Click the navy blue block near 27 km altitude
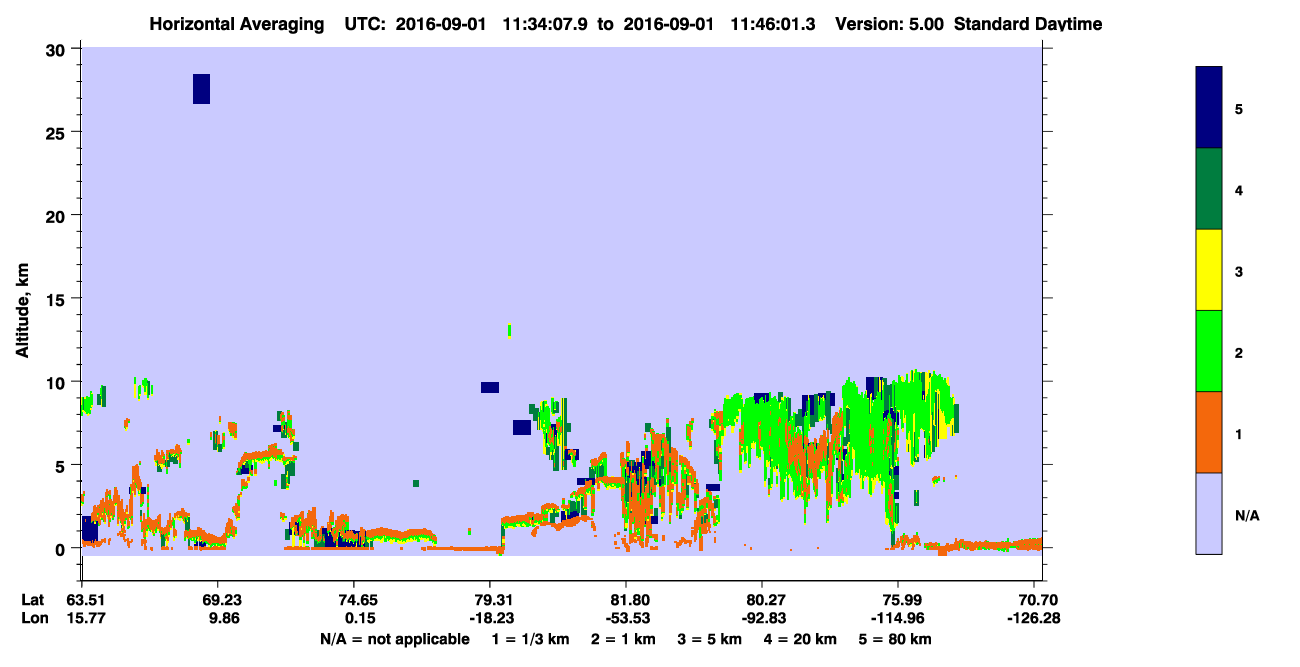 click(x=201, y=89)
